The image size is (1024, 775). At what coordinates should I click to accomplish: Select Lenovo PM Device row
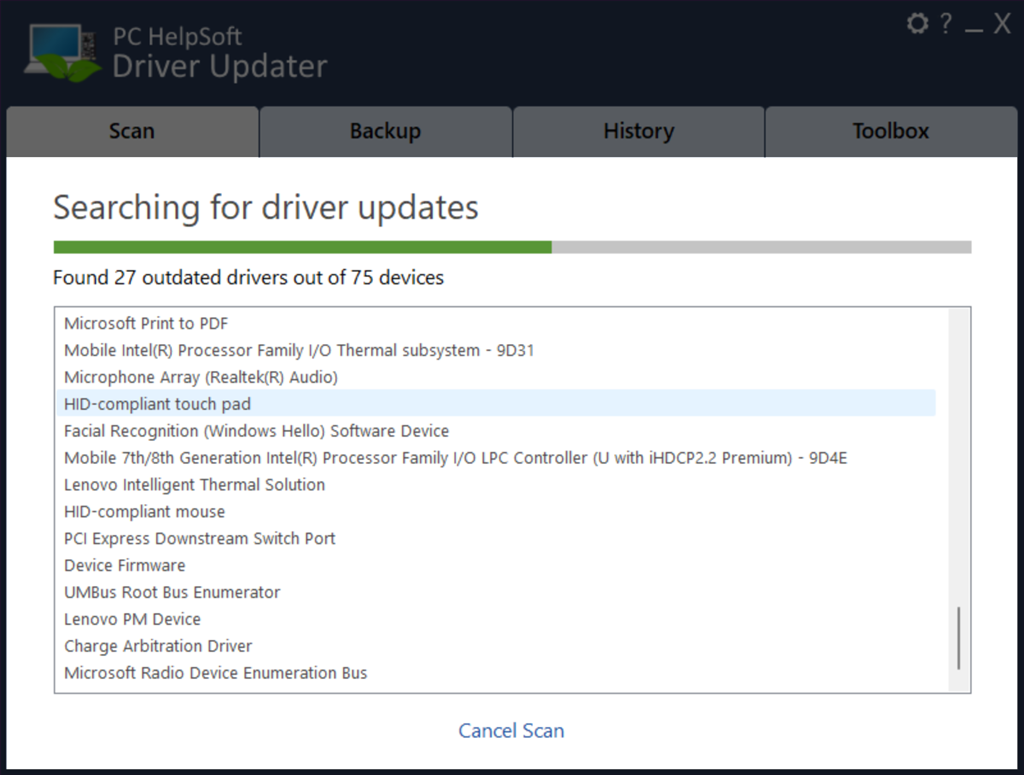click(x=496, y=619)
